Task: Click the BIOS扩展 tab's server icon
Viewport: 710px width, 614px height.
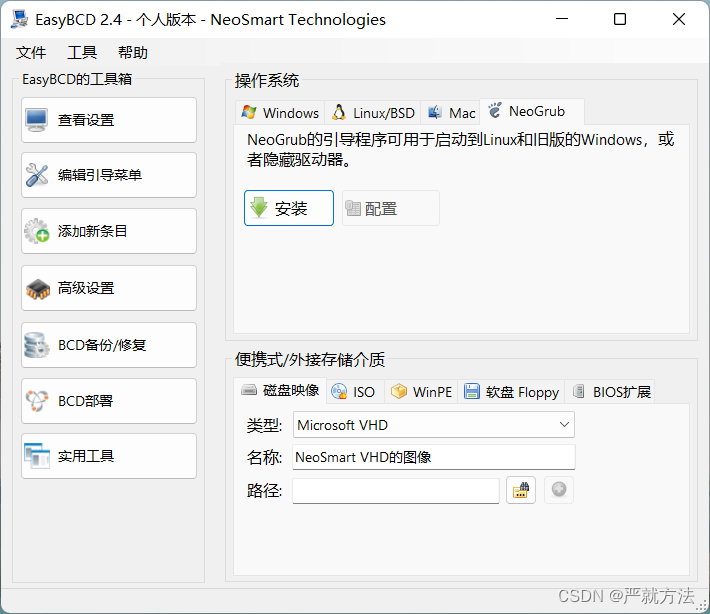Action: (578, 391)
